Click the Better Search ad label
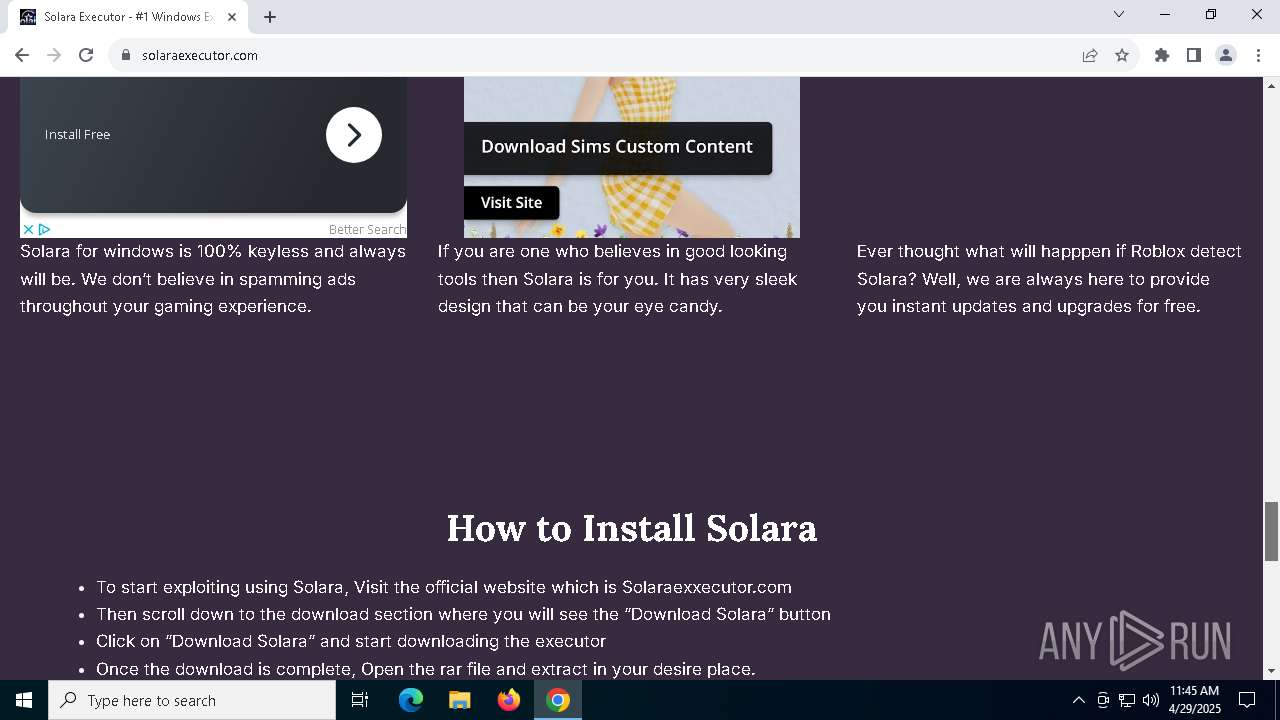The width and height of the screenshot is (1280, 720). click(x=367, y=229)
